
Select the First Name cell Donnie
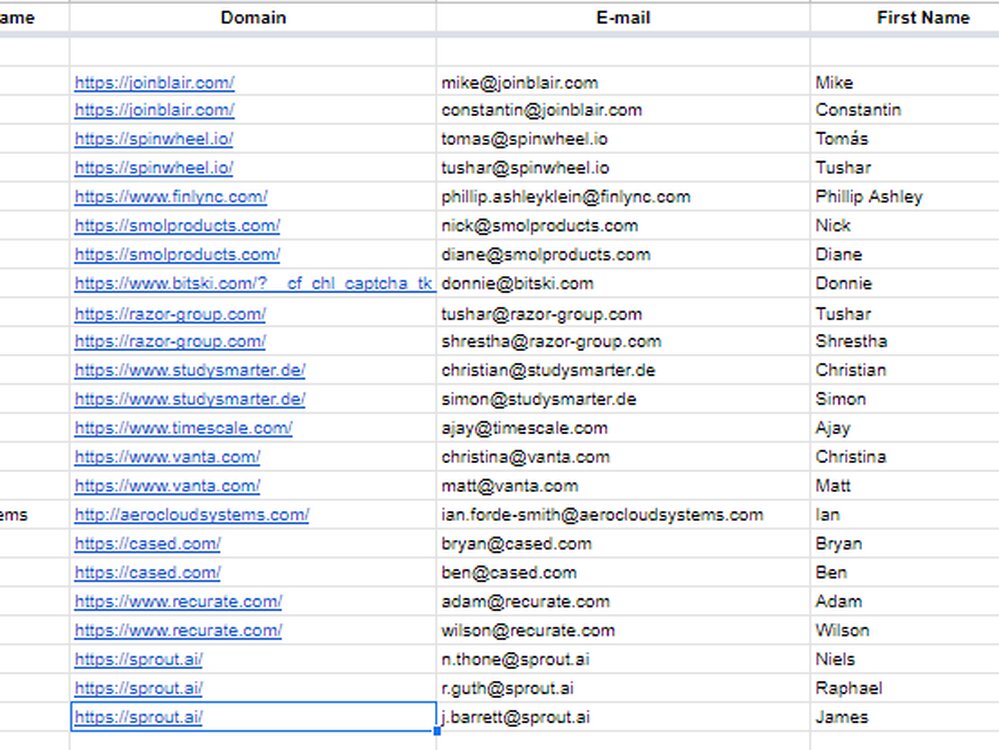pyautogui.click(x=905, y=284)
